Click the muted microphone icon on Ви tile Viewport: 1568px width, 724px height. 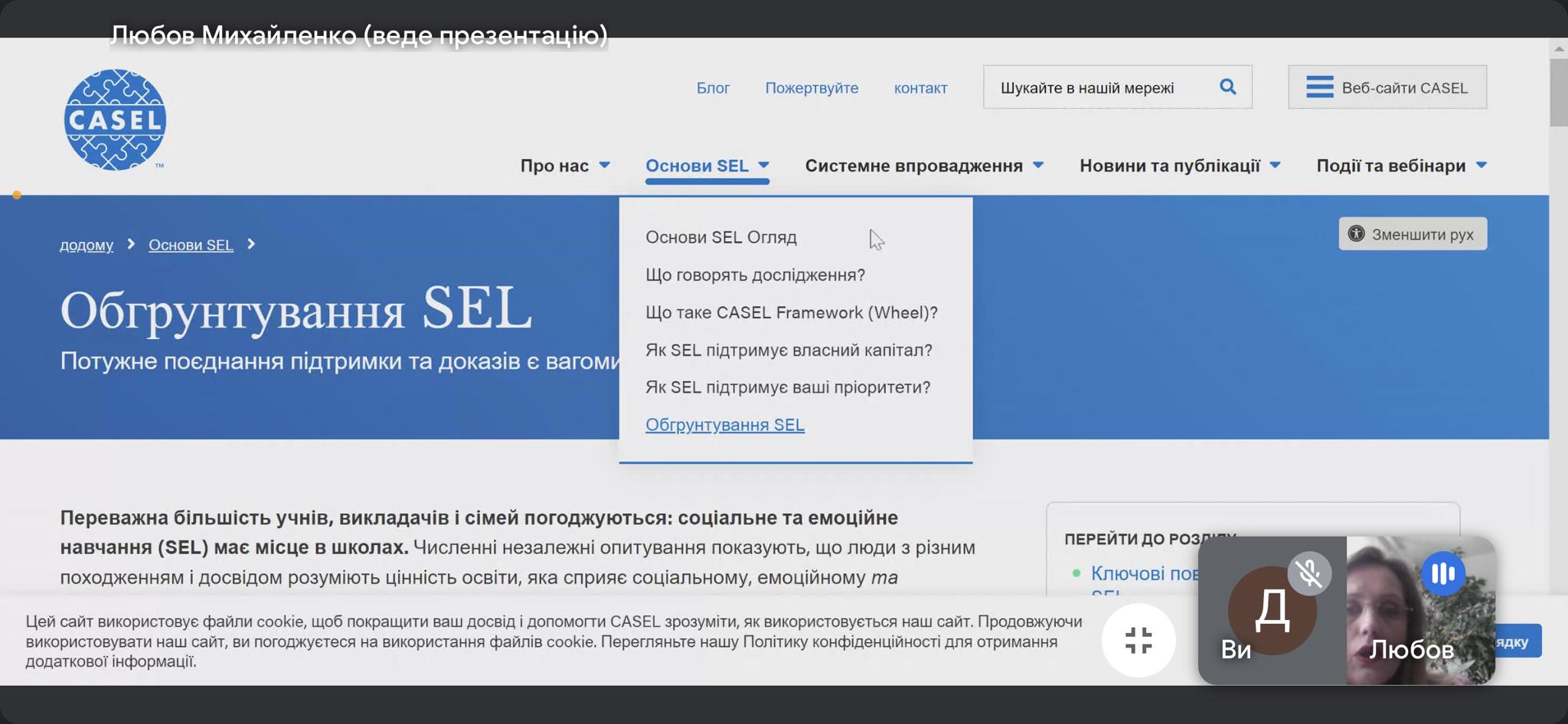[1309, 573]
